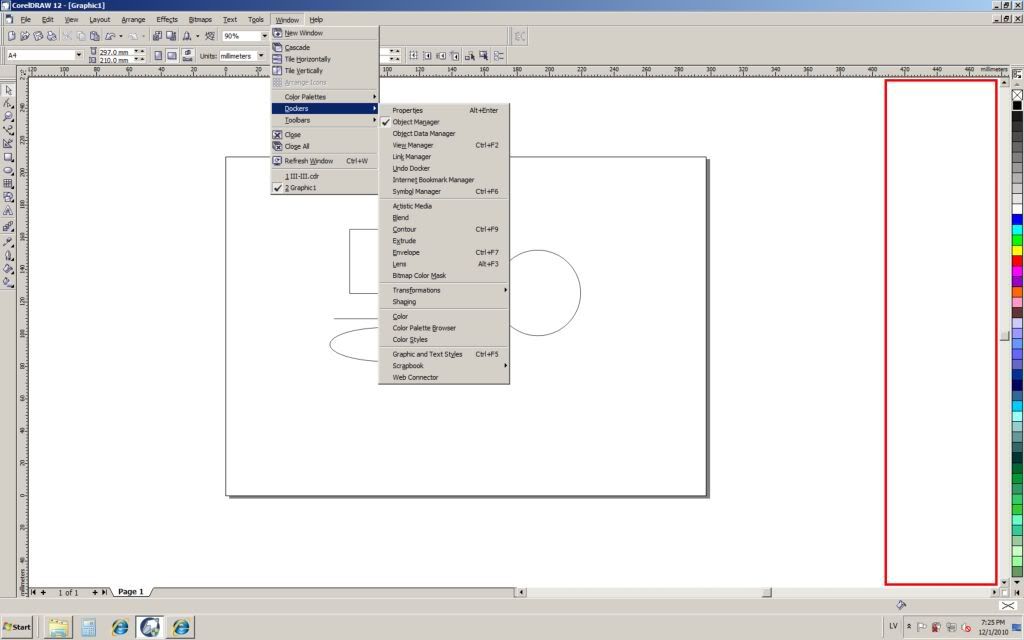Expand the Units millimeters dropdown
This screenshot has width=1024, height=640.
[263, 56]
